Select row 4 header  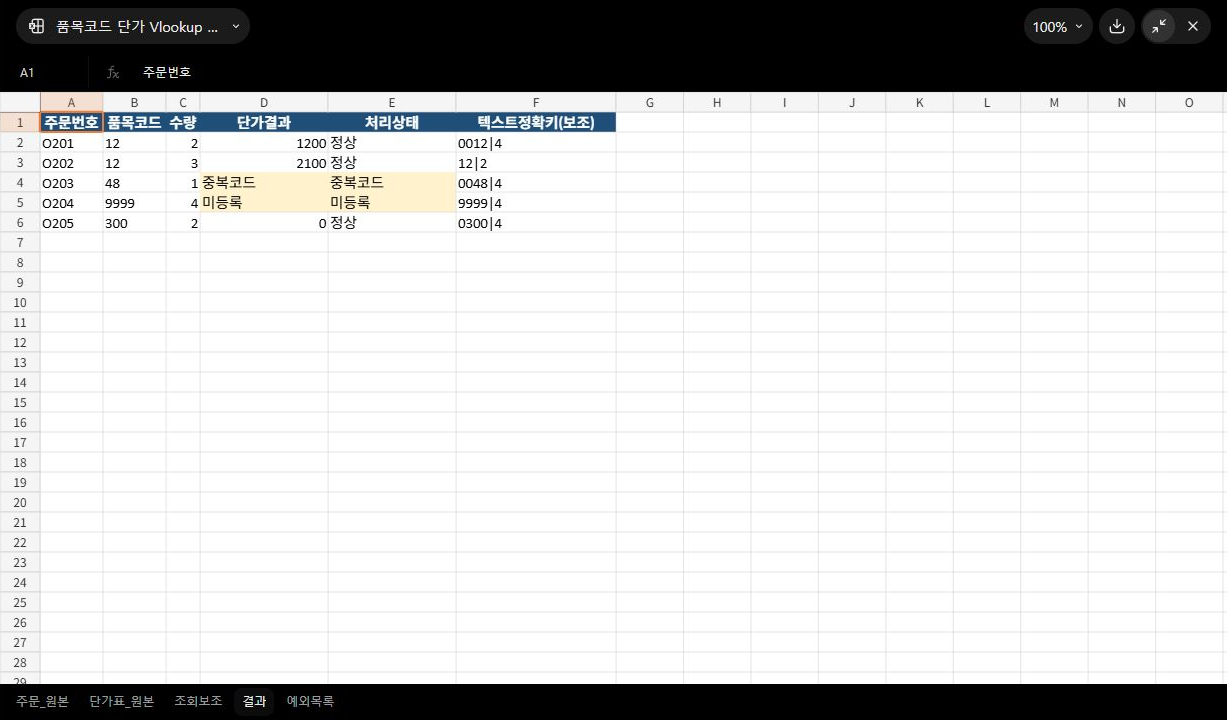(20, 183)
